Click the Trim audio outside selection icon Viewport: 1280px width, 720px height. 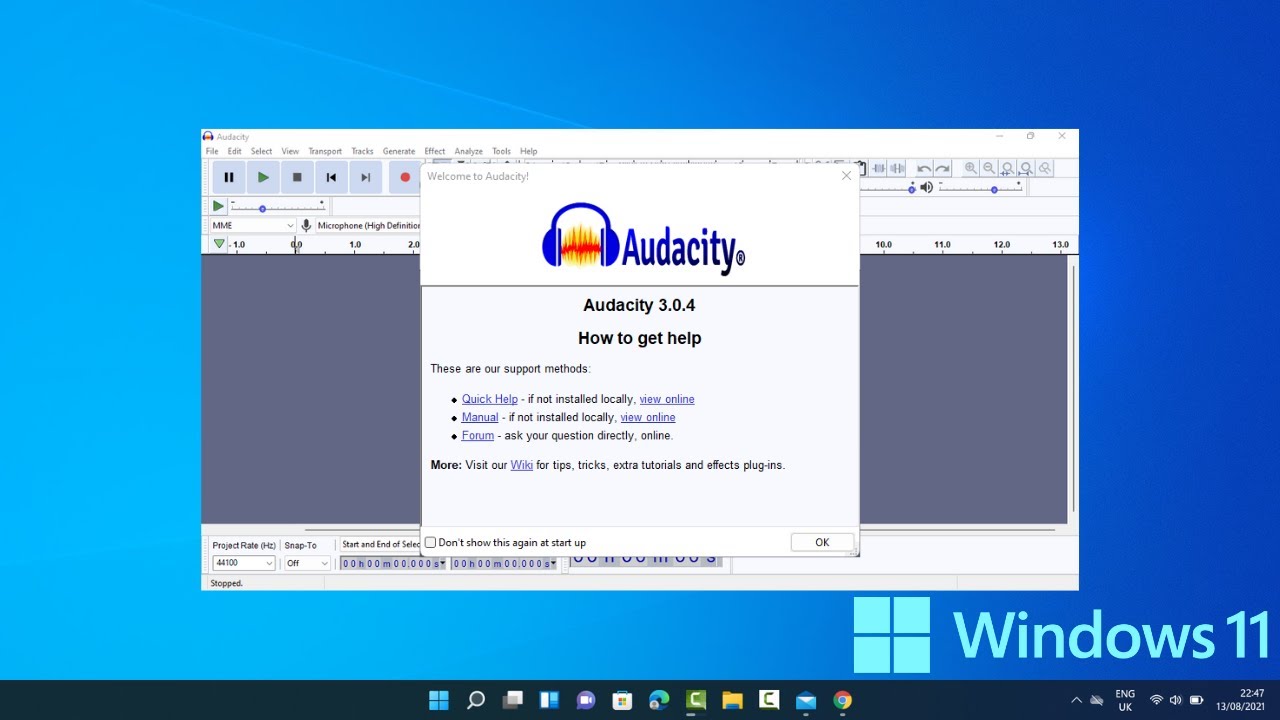(879, 169)
